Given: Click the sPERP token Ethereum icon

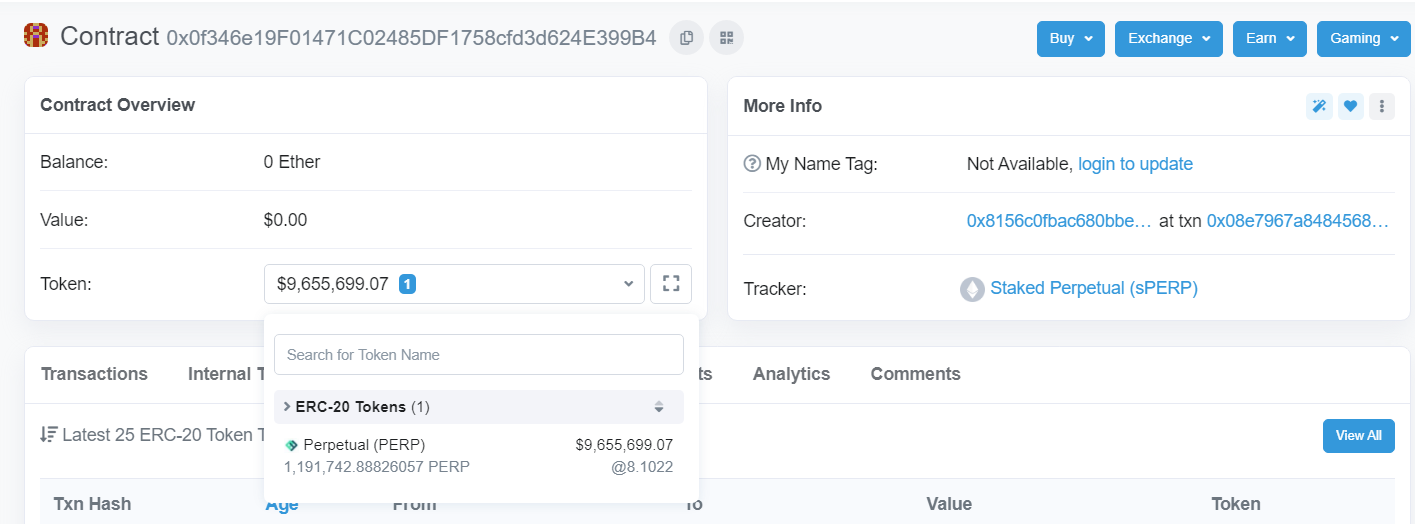Looking at the screenshot, I should (x=972, y=289).
